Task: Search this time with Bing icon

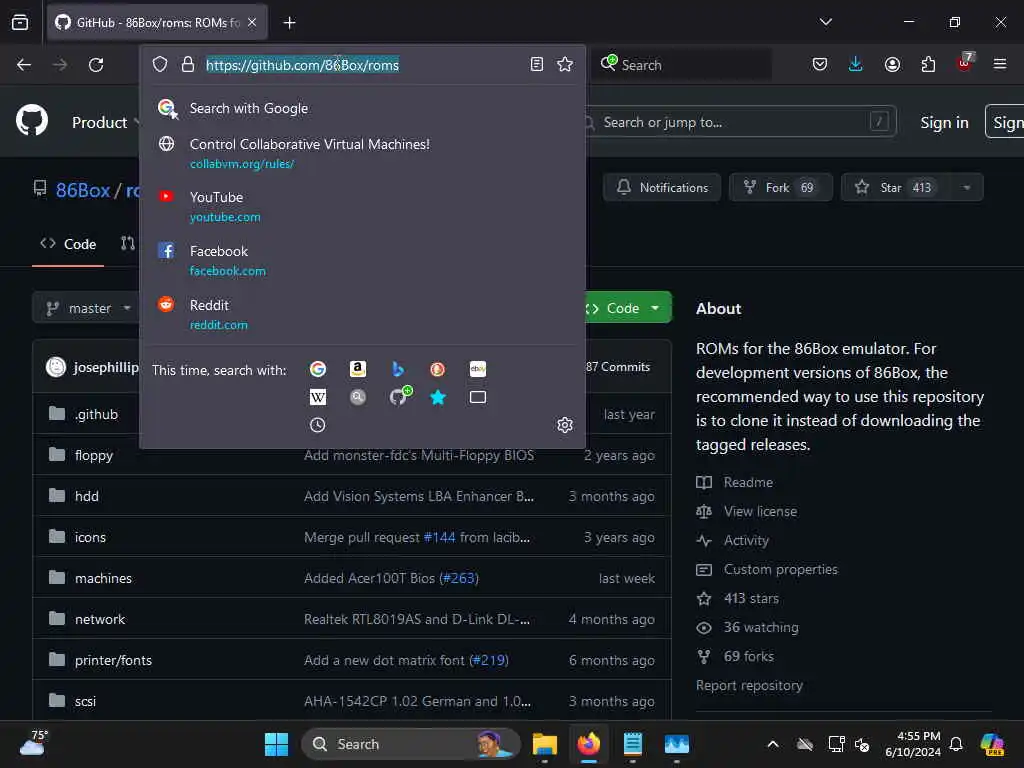Action: pos(398,369)
